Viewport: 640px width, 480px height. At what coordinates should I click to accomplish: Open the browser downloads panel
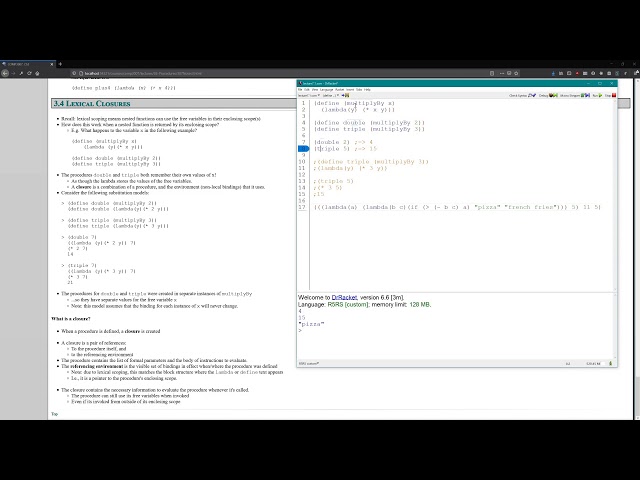553,73
